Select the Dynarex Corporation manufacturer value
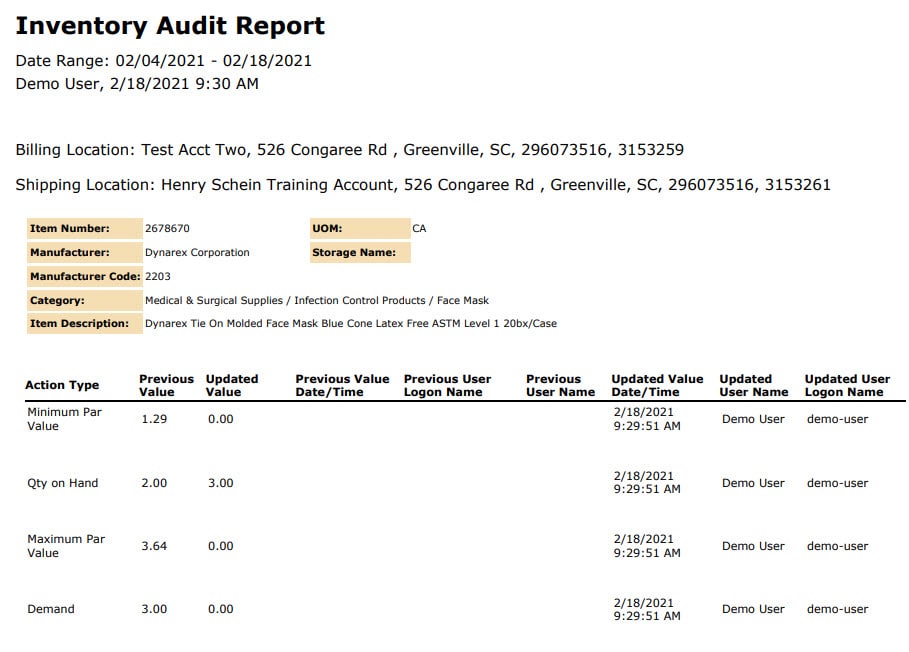The width and height of the screenshot is (909, 652). tap(197, 253)
